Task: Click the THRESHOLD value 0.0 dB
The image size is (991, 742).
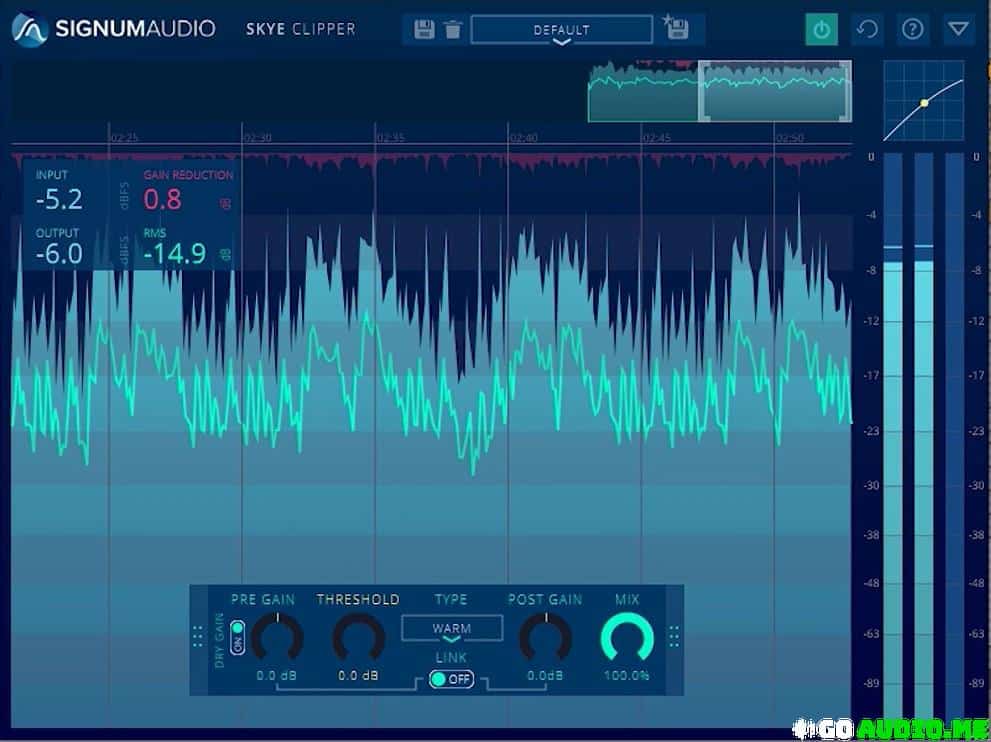Action: 358,676
